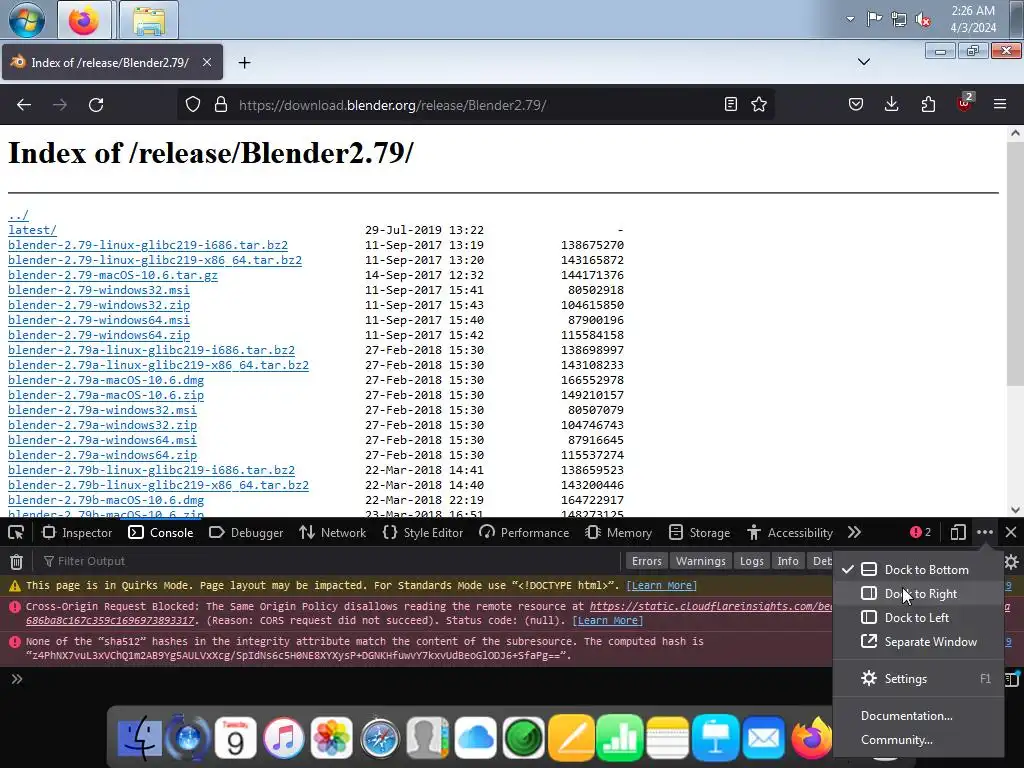The image size is (1024, 768).
Task: Open the Storage tab
Action: click(x=699, y=533)
